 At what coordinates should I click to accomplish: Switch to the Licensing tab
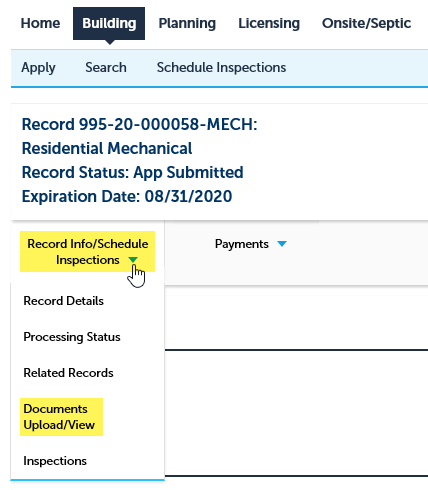pos(269,23)
